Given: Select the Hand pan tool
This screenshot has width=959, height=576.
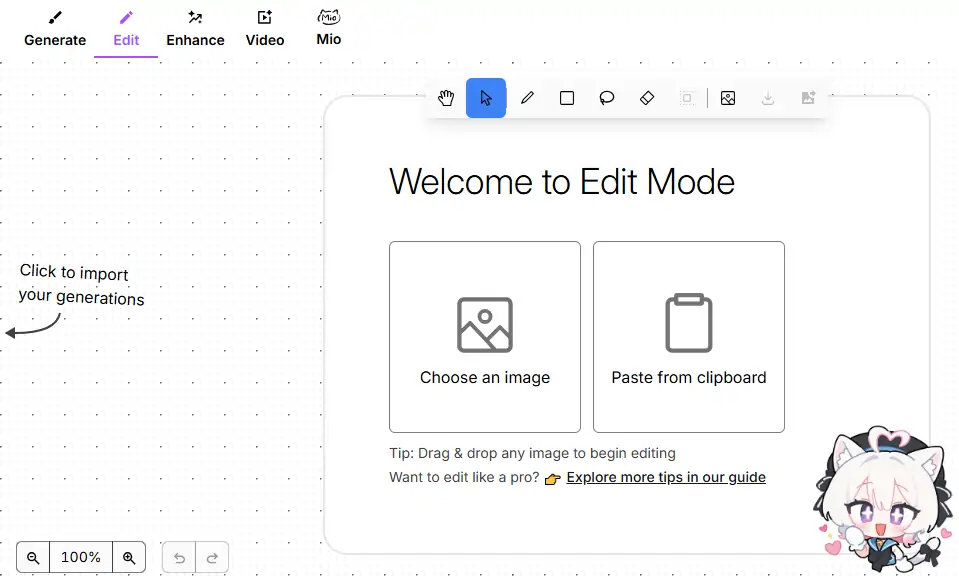Looking at the screenshot, I should pyautogui.click(x=446, y=98).
